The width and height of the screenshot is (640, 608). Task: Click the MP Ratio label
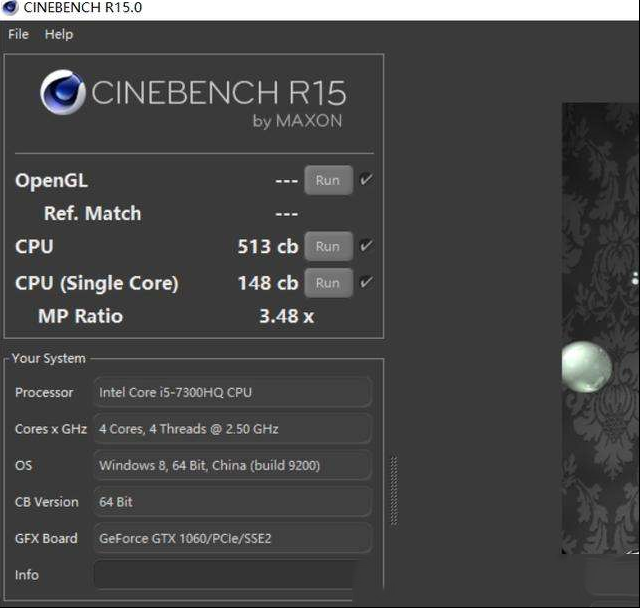pyautogui.click(x=80, y=316)
